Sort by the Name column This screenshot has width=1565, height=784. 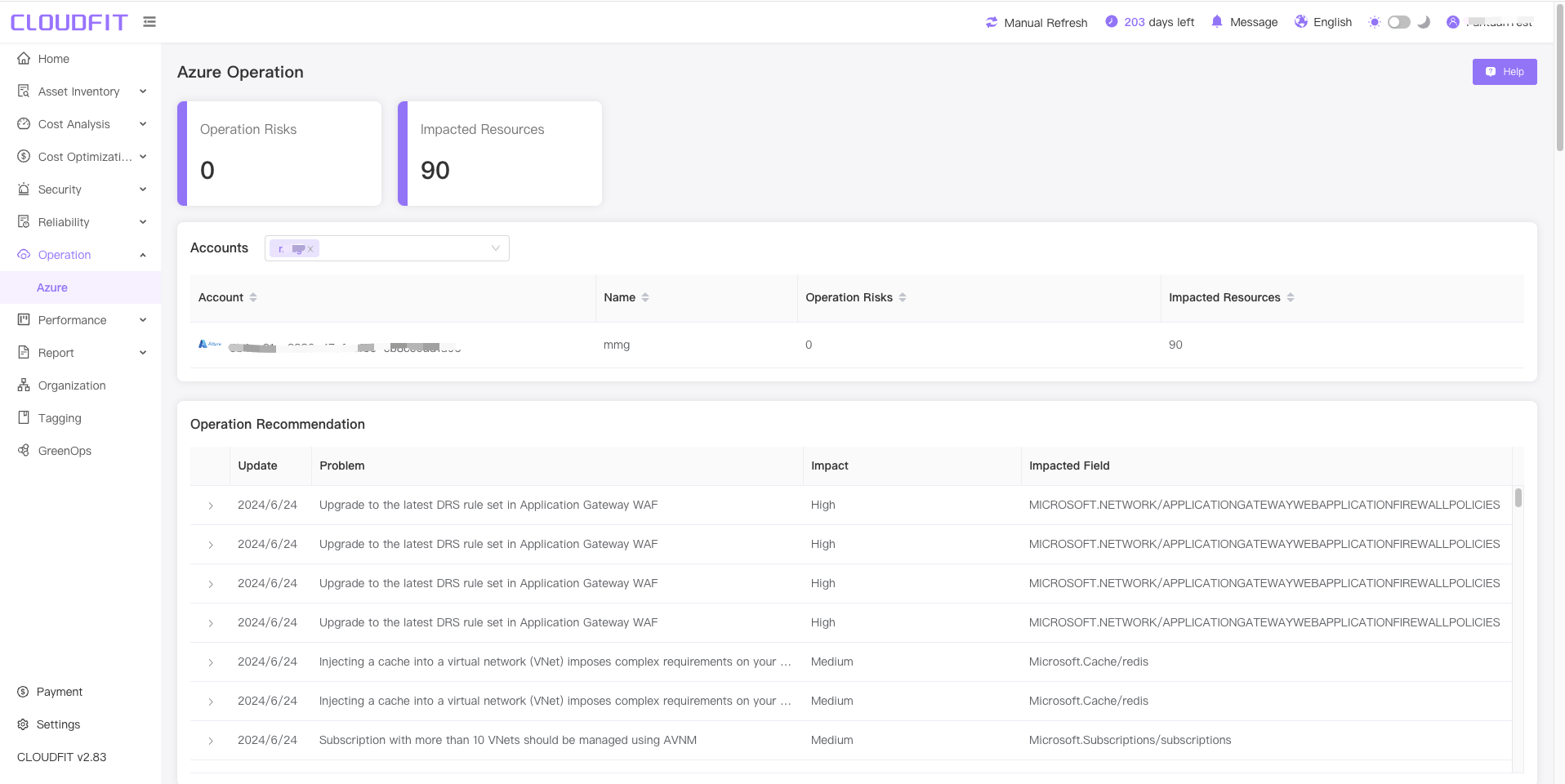(x=645, y=297)
